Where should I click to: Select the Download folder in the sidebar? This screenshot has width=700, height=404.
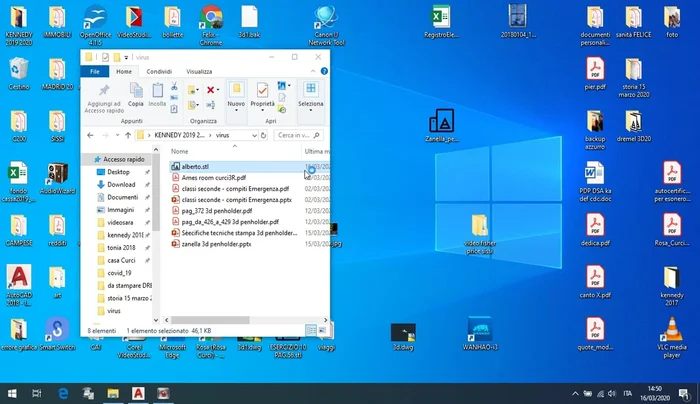coord(121,184)
